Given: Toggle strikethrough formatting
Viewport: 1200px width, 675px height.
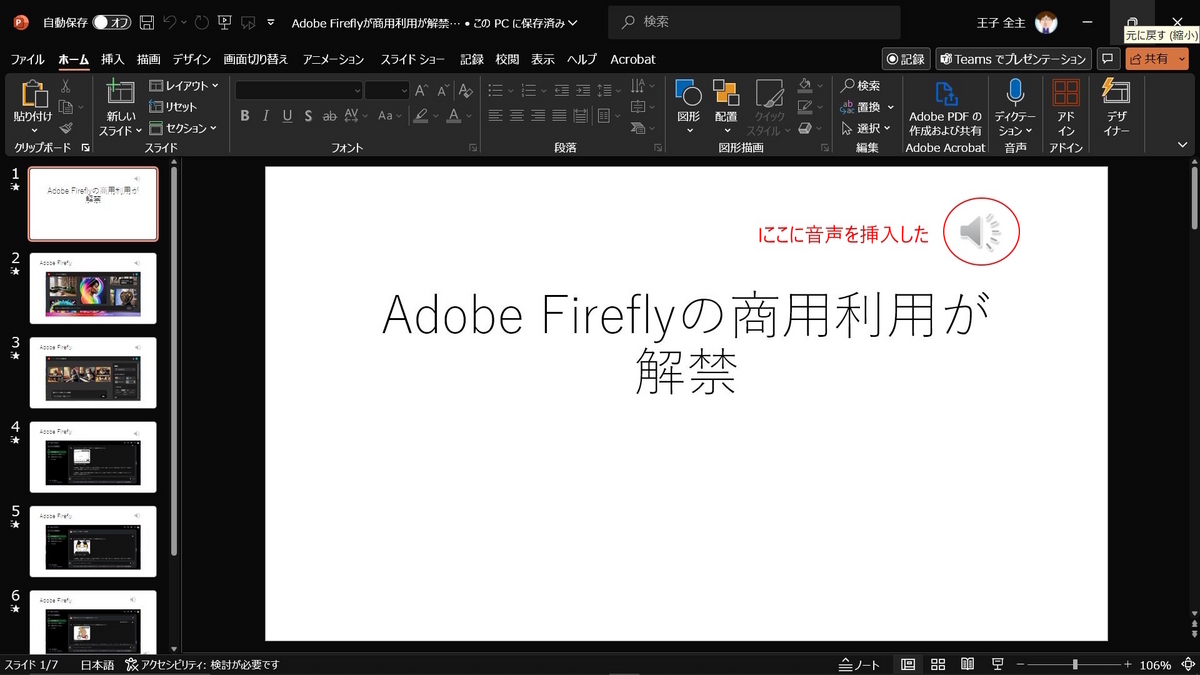Looking at the screenshot, I should tap(331, 116).
